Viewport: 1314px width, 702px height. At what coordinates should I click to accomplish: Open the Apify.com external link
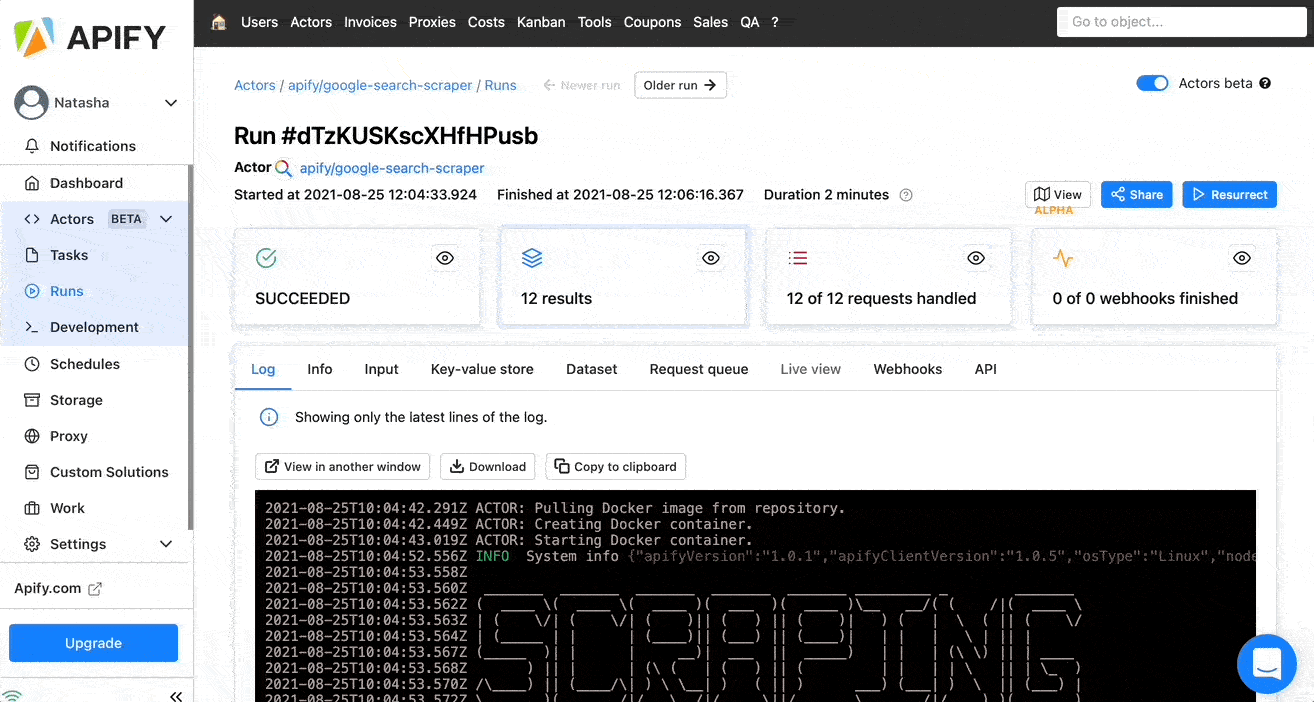[58, 588]
